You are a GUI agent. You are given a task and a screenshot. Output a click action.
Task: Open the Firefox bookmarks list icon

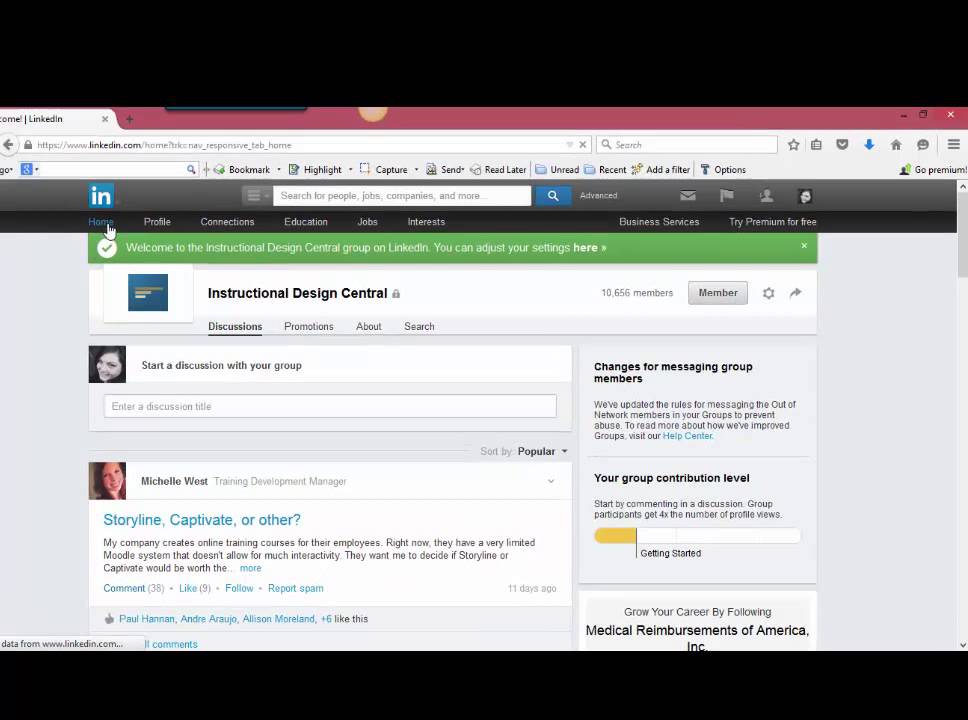[x=816, y=144]
